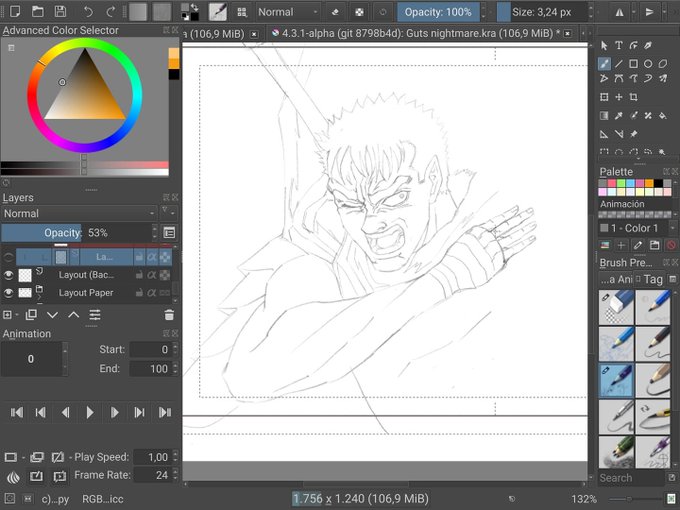
Task: Select the Transform tool
Action: click(604, 97)
